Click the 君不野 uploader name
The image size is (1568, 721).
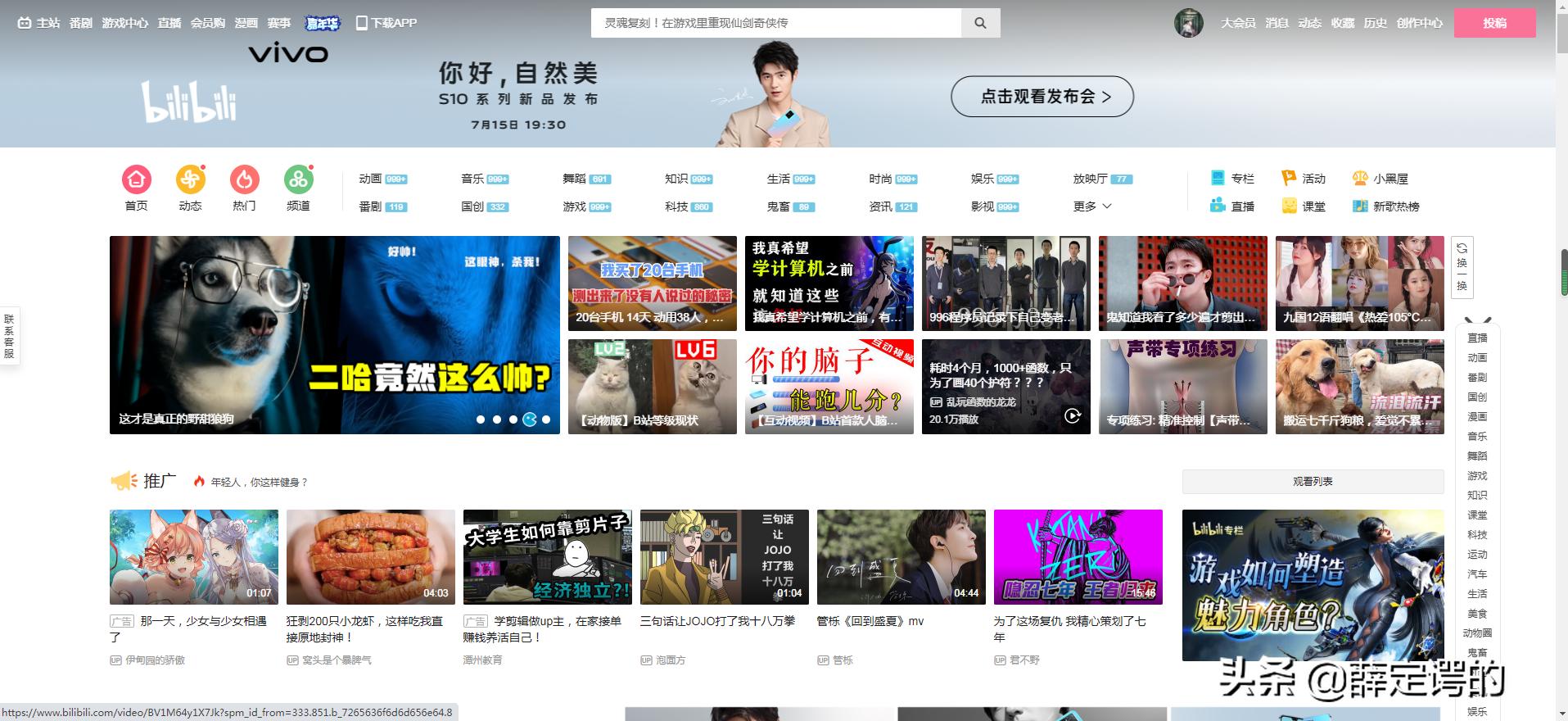1024,660
